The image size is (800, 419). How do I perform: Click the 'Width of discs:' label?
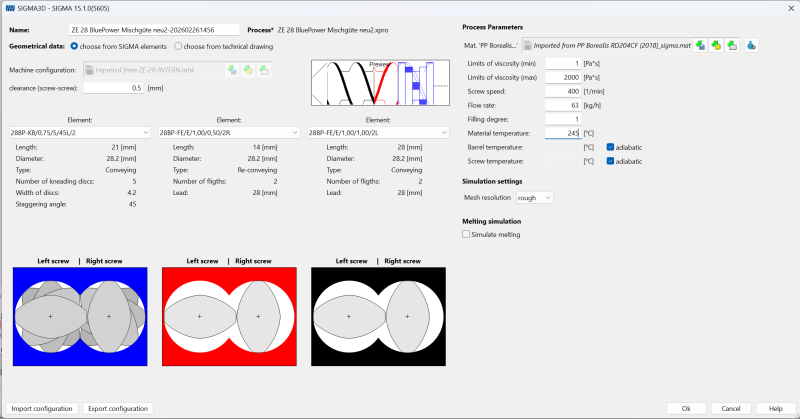pyautogui.click(x=37, y=192)
